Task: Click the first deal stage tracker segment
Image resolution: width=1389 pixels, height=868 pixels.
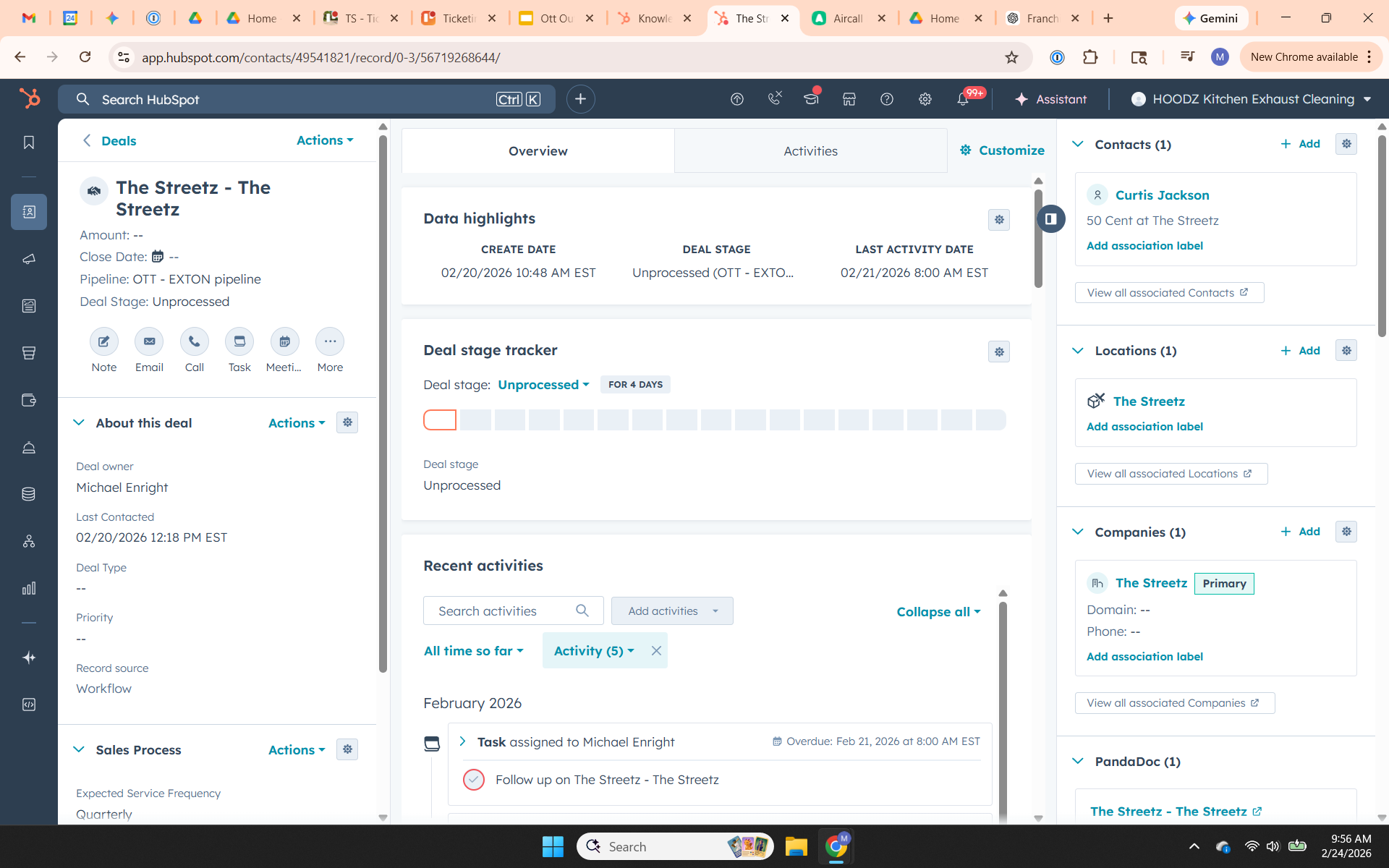Action: [x=440, y=420]
